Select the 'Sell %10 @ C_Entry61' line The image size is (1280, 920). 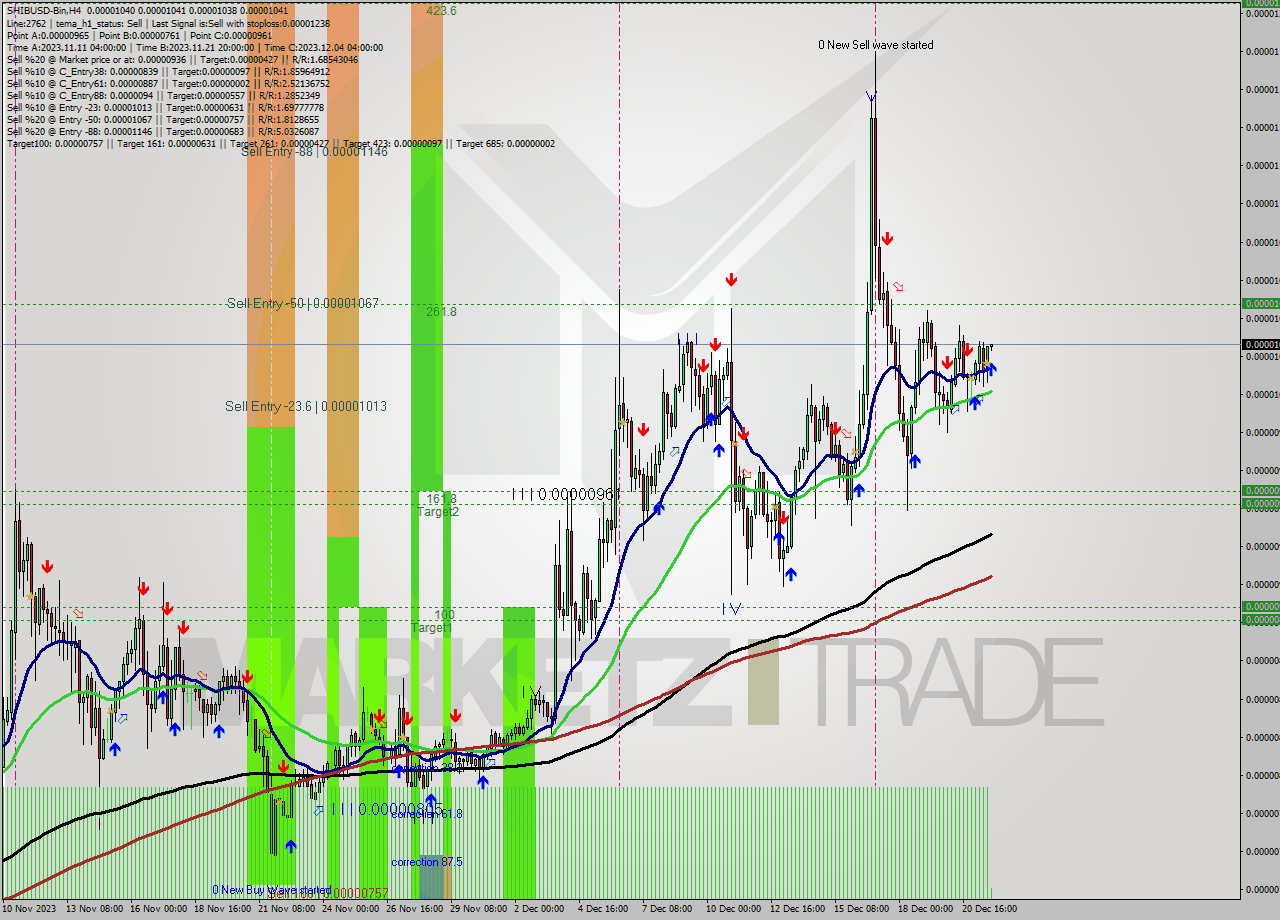coord(168,83)
